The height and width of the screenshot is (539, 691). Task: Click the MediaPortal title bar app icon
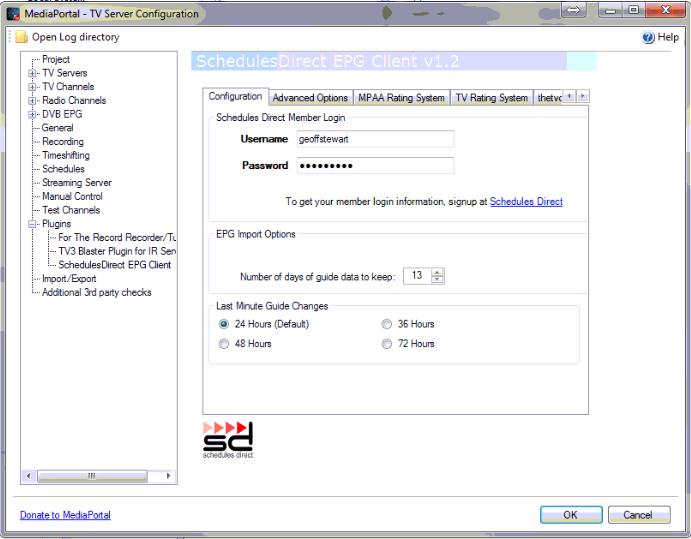tap(13, 14)
